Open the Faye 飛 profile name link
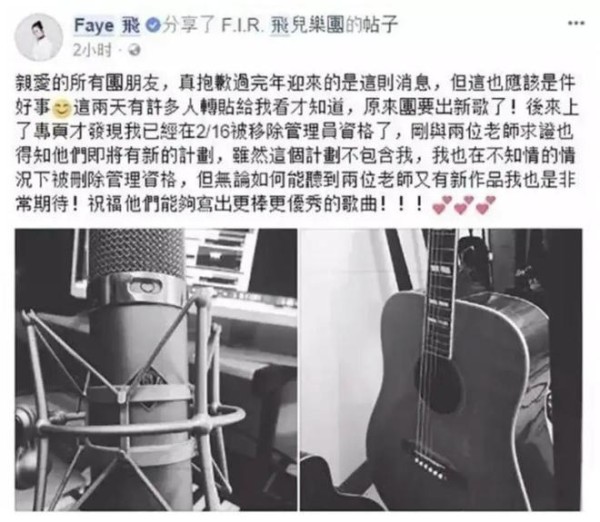 [x=107, y=26]
